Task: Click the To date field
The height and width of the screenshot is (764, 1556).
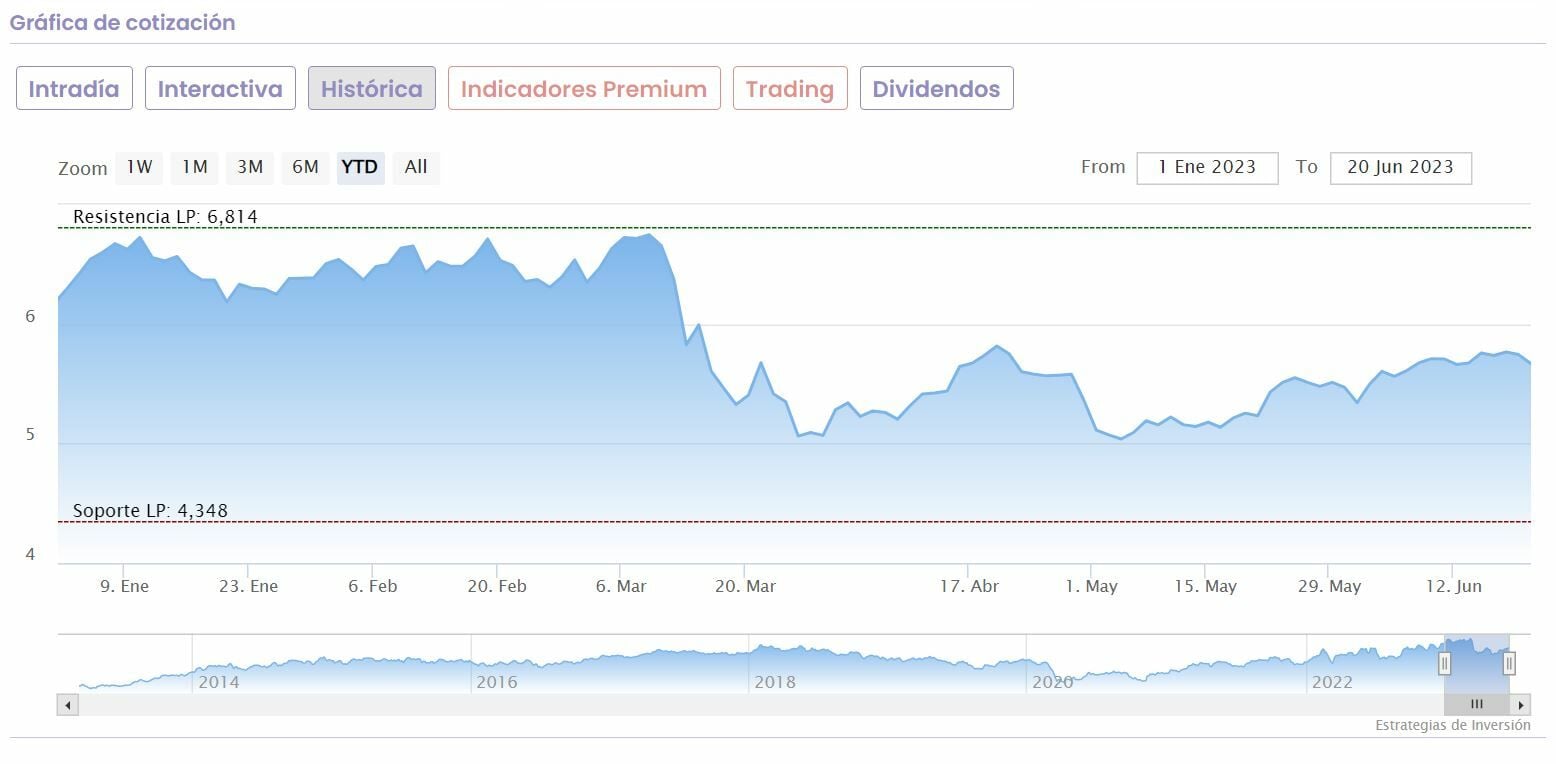Action: point(1400,167)
